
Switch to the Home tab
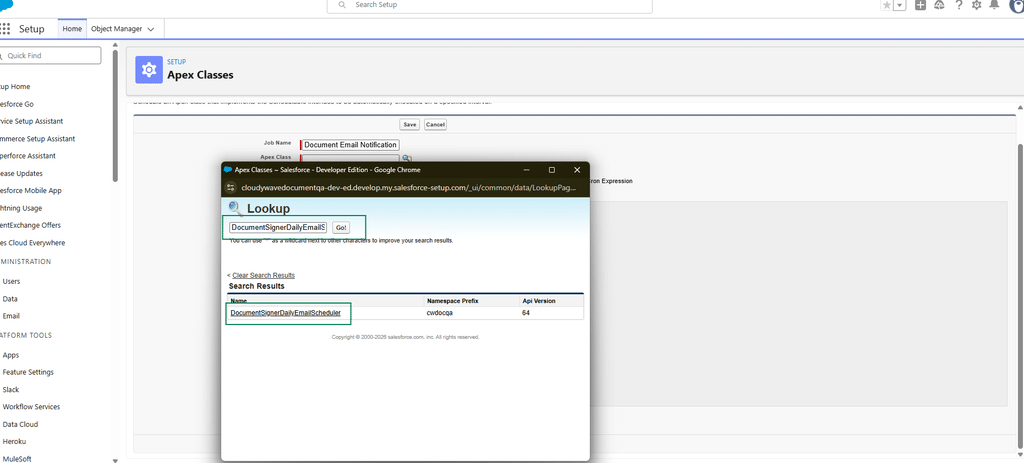[x=72, y=29]
